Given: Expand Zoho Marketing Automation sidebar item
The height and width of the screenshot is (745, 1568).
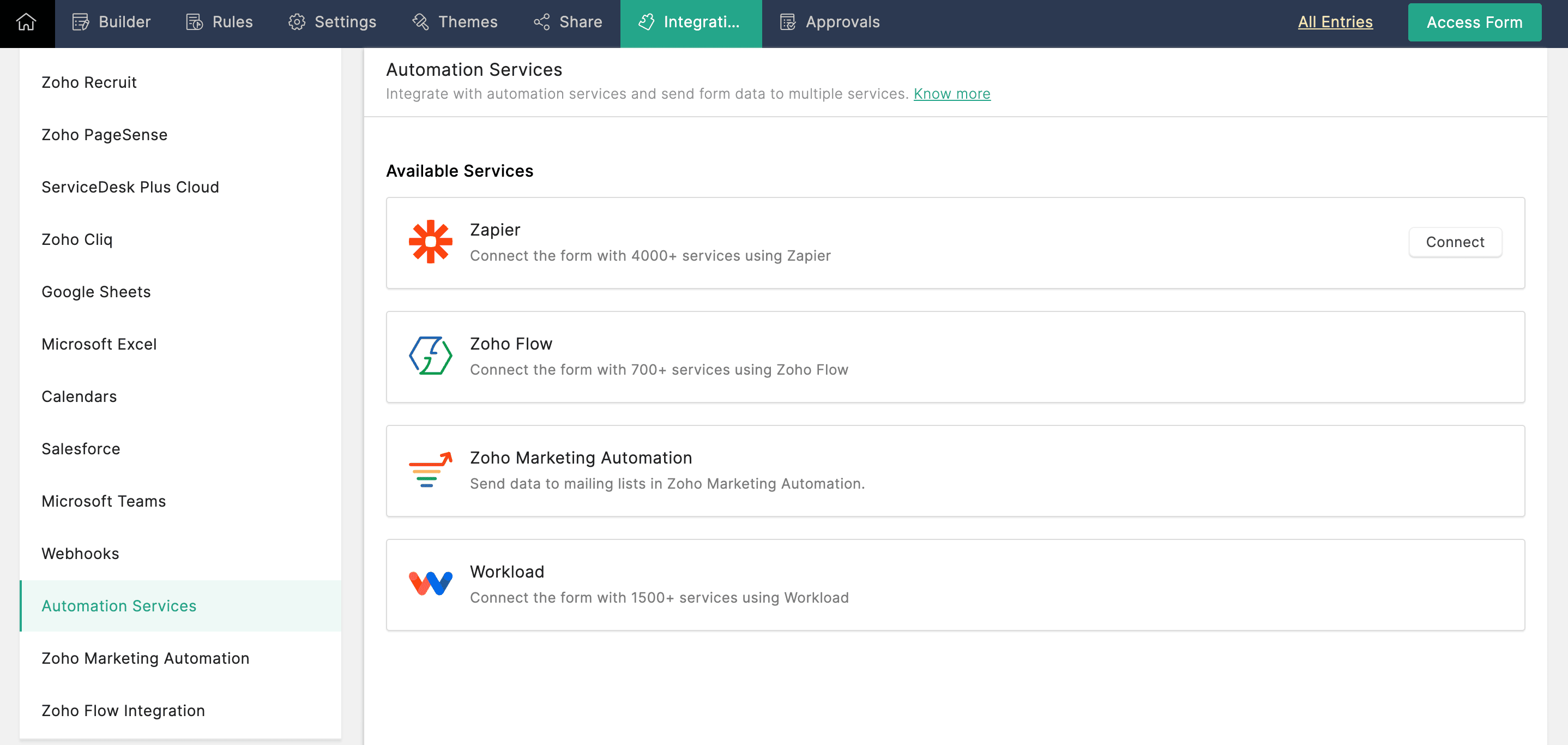Looking at the screenshot, I should tap(145, 658).
